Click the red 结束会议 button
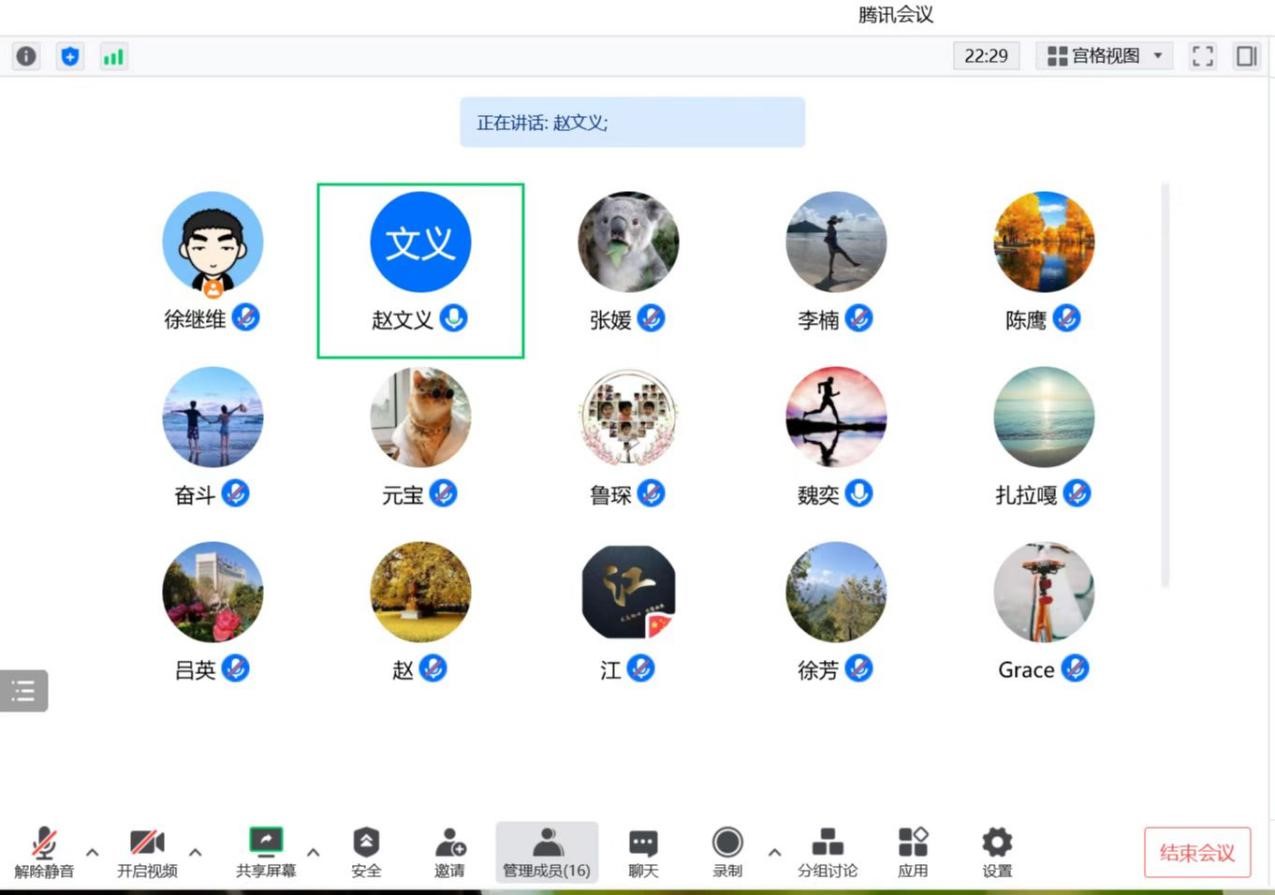The height and width of the screenshot is (895, 1275). click(1197, 853)
